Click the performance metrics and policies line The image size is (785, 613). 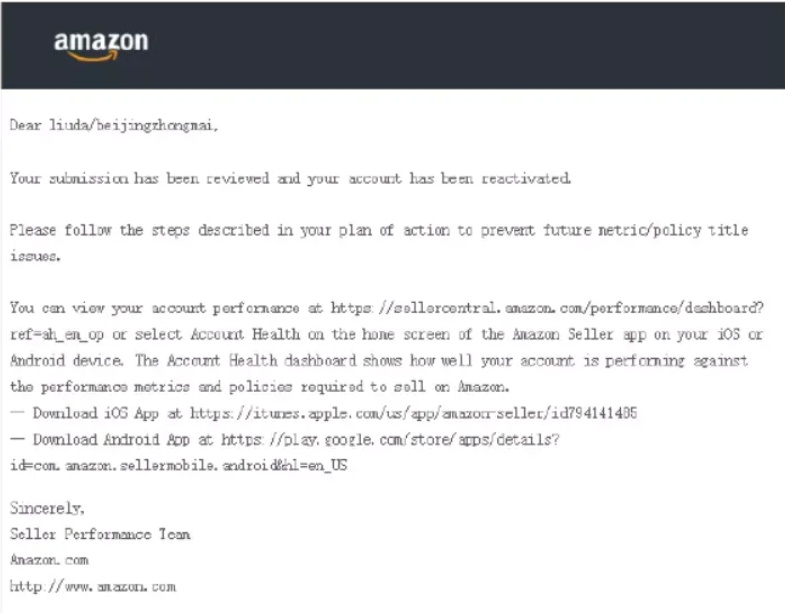pos(259,387)
